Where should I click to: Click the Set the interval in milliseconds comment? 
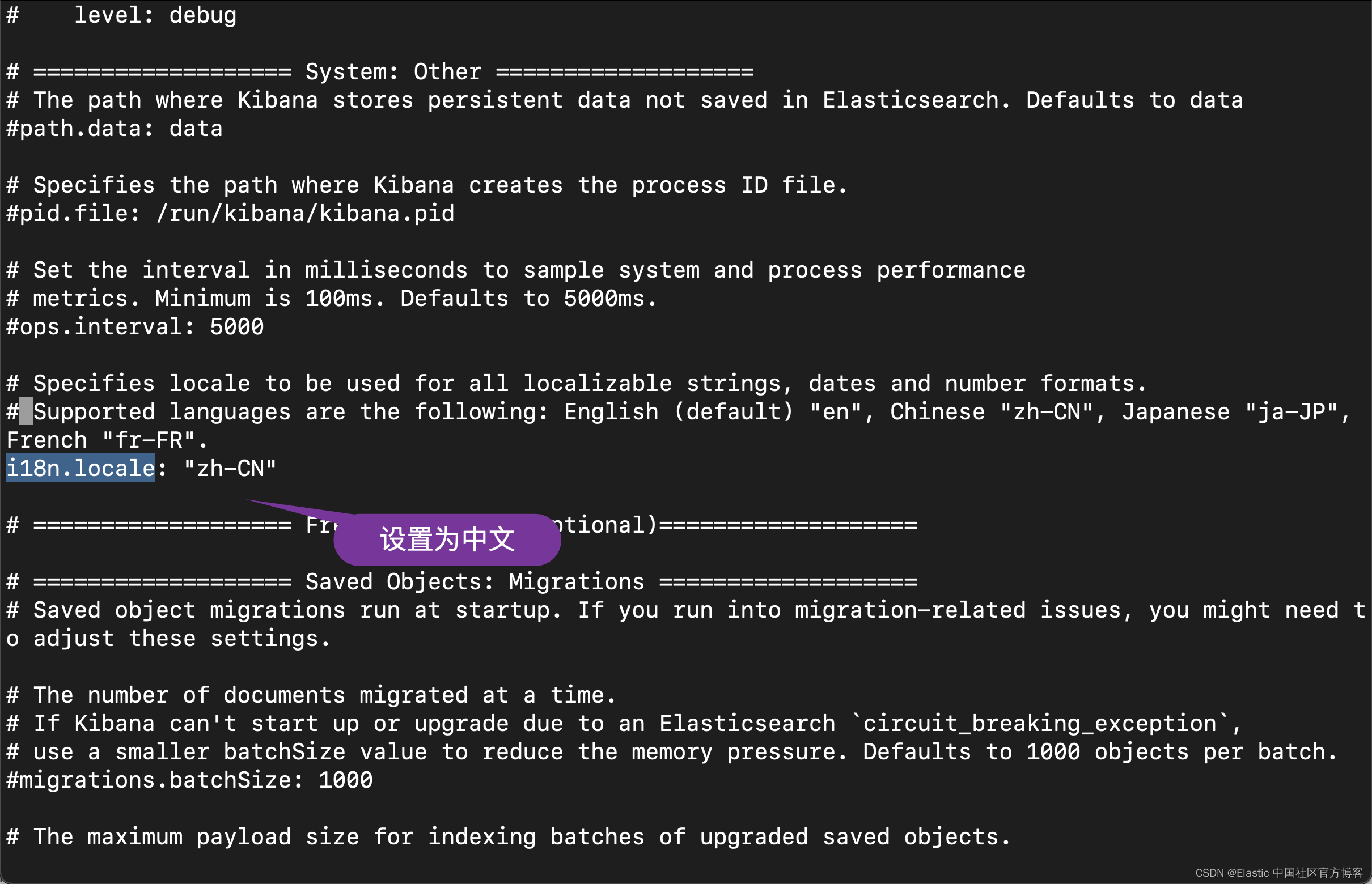[x=516, y=270]
